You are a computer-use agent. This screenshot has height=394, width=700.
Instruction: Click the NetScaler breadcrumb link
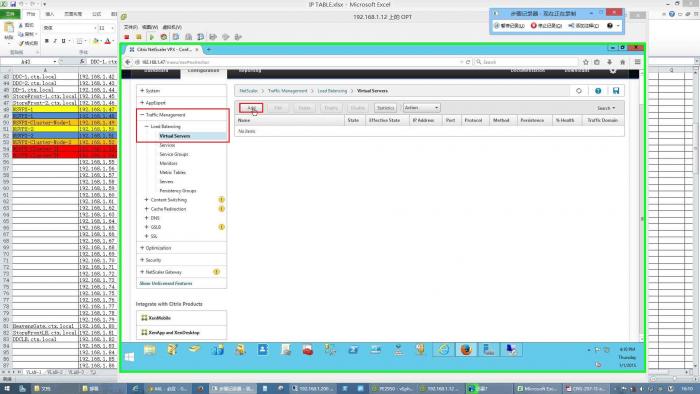tap(248, 91)
